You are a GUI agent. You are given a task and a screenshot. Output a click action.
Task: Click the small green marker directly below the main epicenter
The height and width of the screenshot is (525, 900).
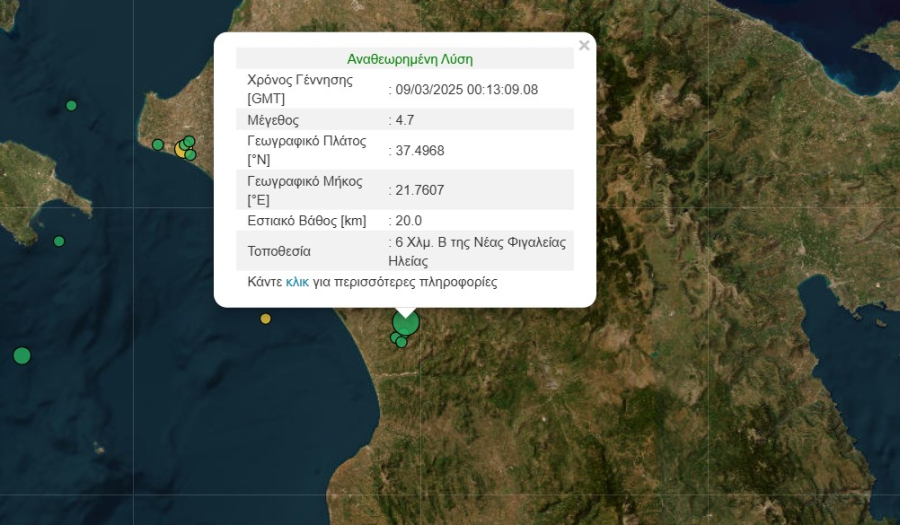[401, 342]
